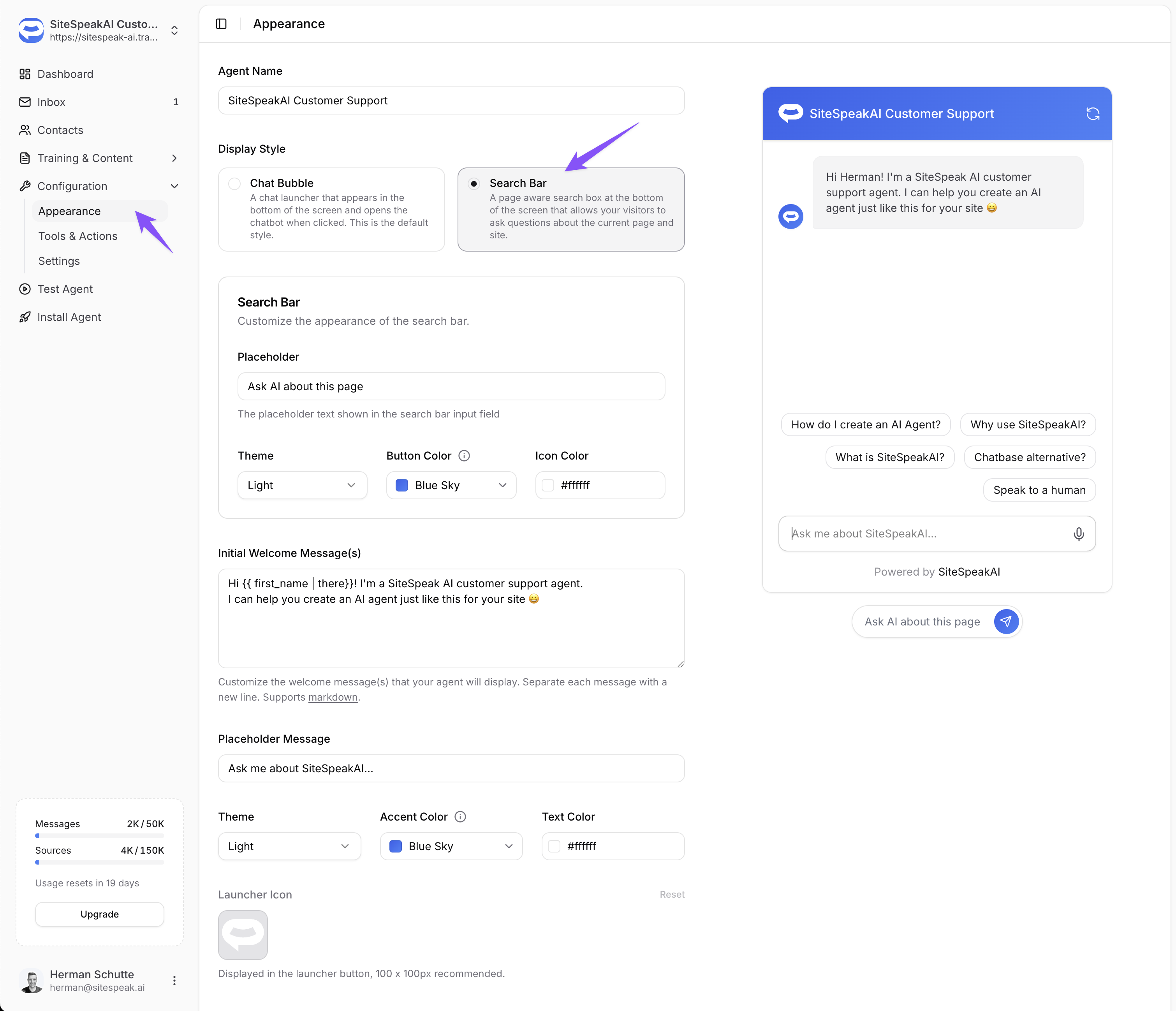Click the Upgrade button

tap(99, 914)
